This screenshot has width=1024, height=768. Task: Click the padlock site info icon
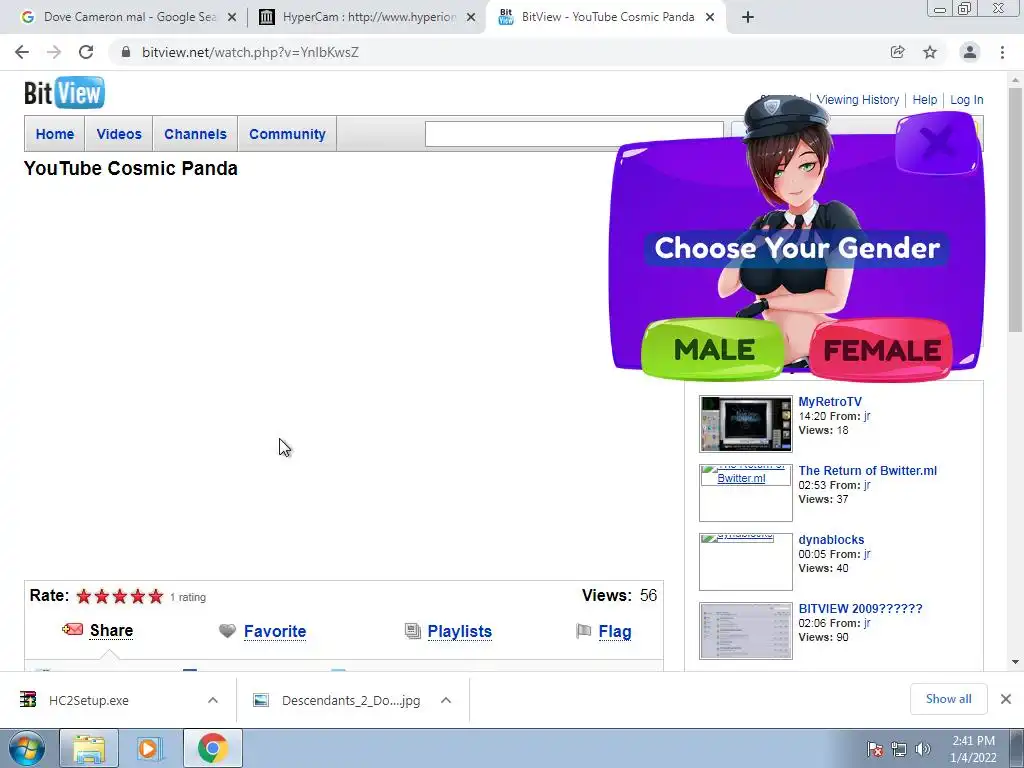click(x=126, y=52)
